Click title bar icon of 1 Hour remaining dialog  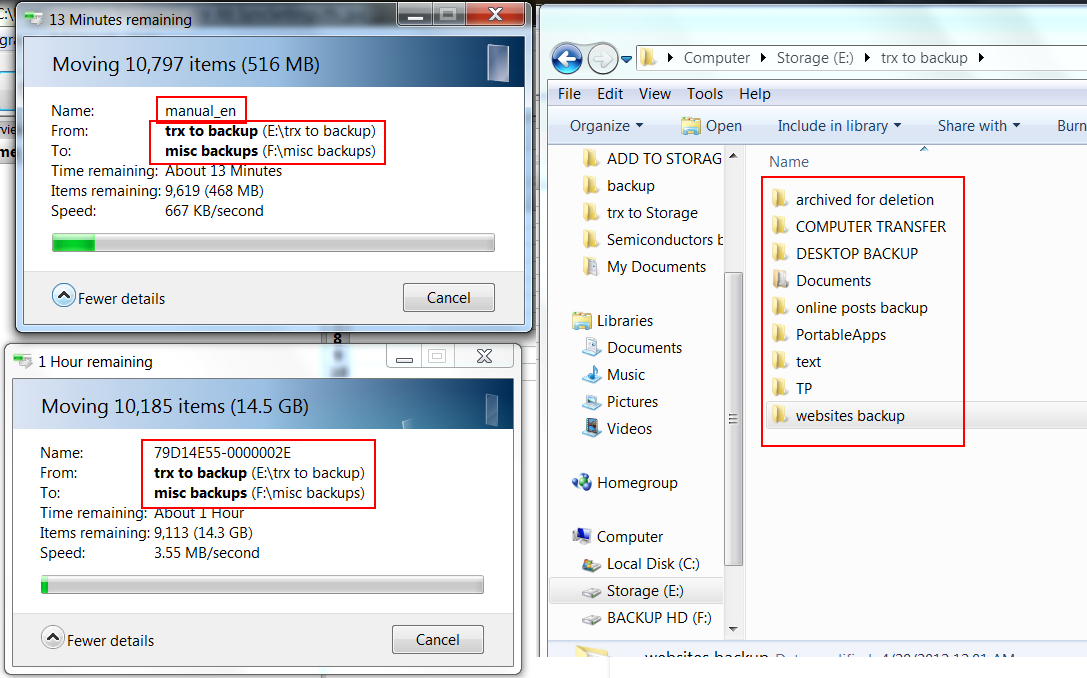(22, 360)
